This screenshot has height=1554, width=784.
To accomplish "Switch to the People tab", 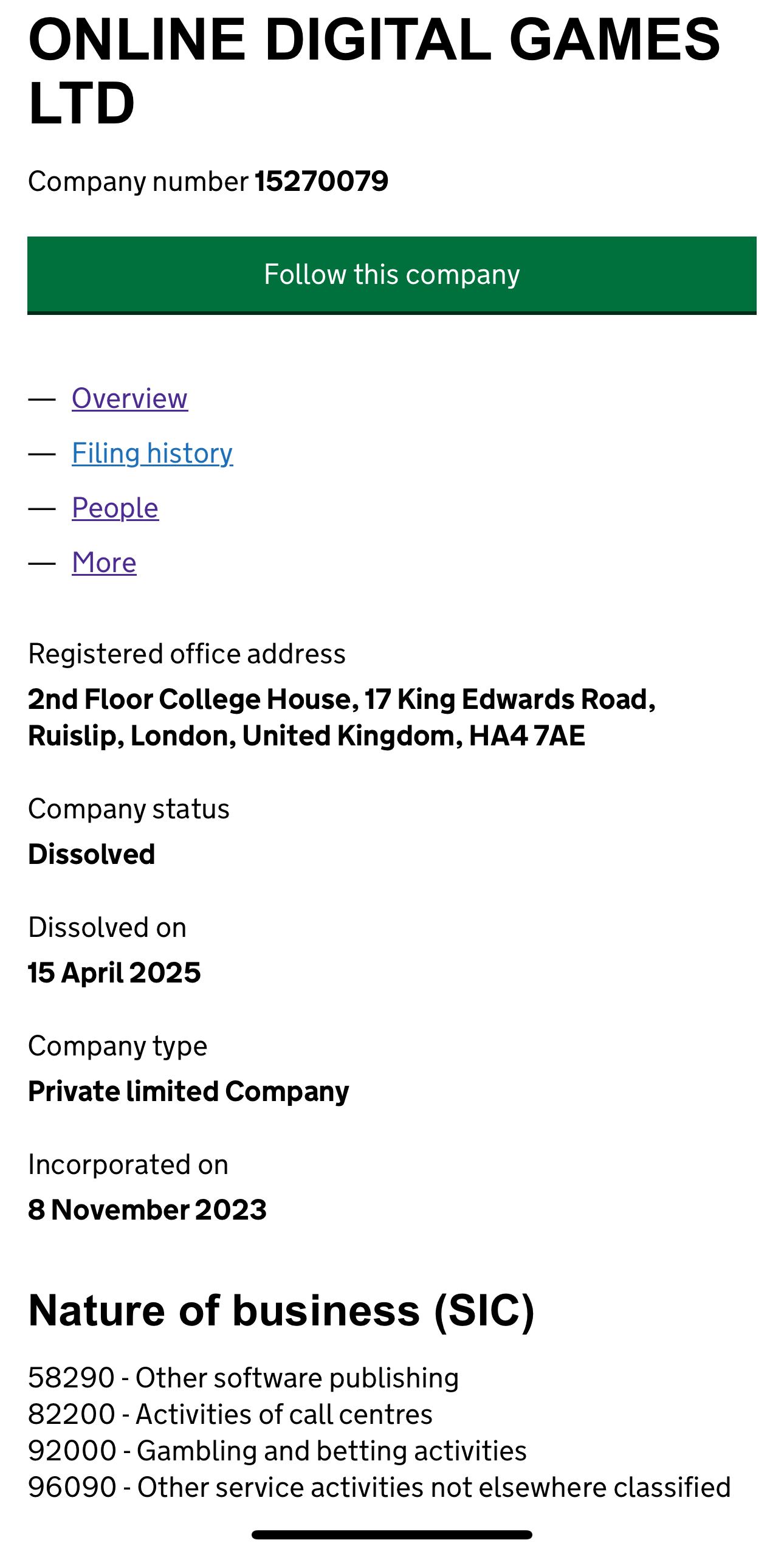I will coord(115,508).
